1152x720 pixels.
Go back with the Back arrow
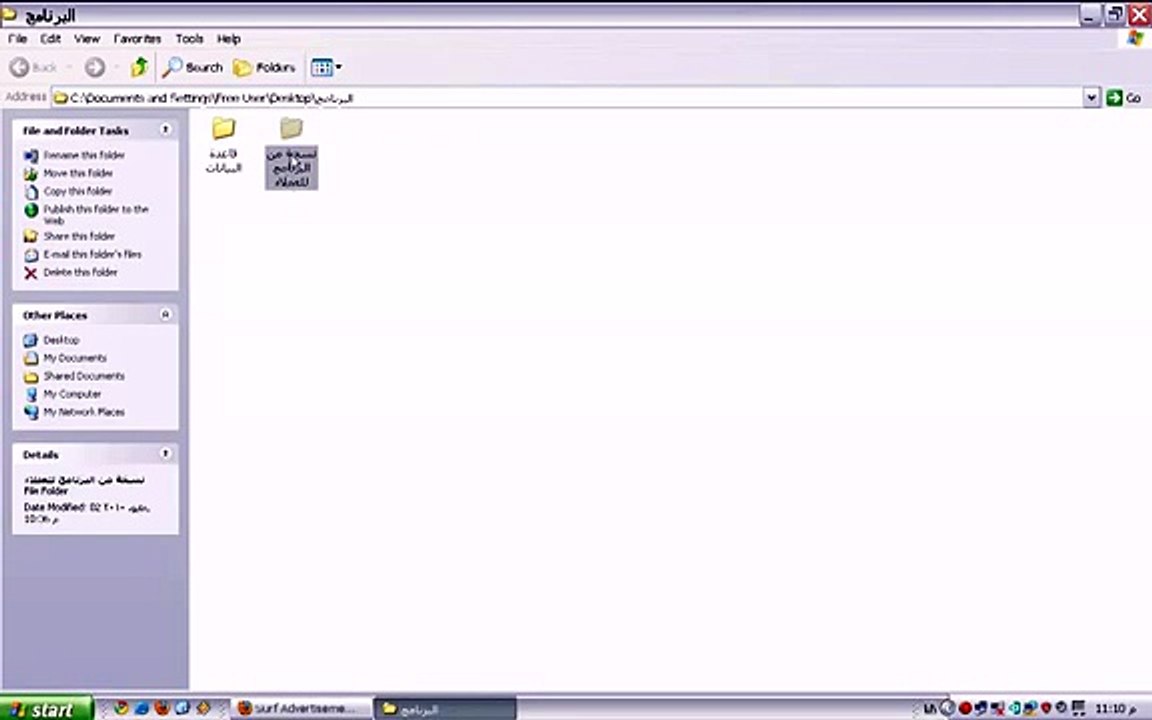pos(34,68)
